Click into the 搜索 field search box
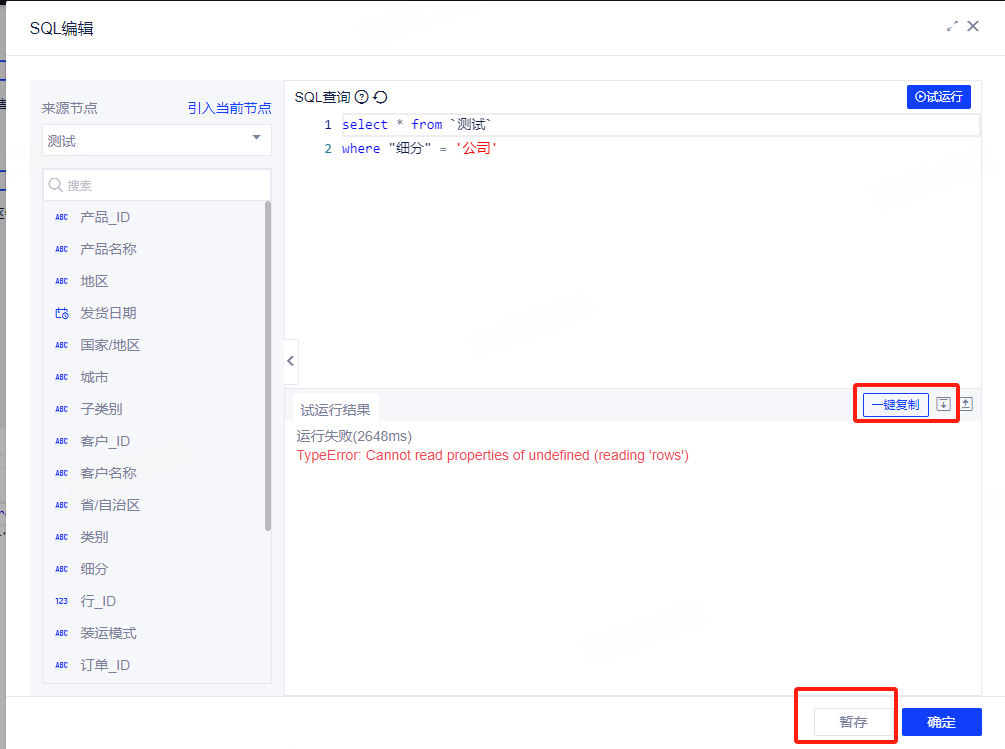Image resolution: width=1005 pixels, height=749 pixels. pyautogui.click(x=157, y=185)
